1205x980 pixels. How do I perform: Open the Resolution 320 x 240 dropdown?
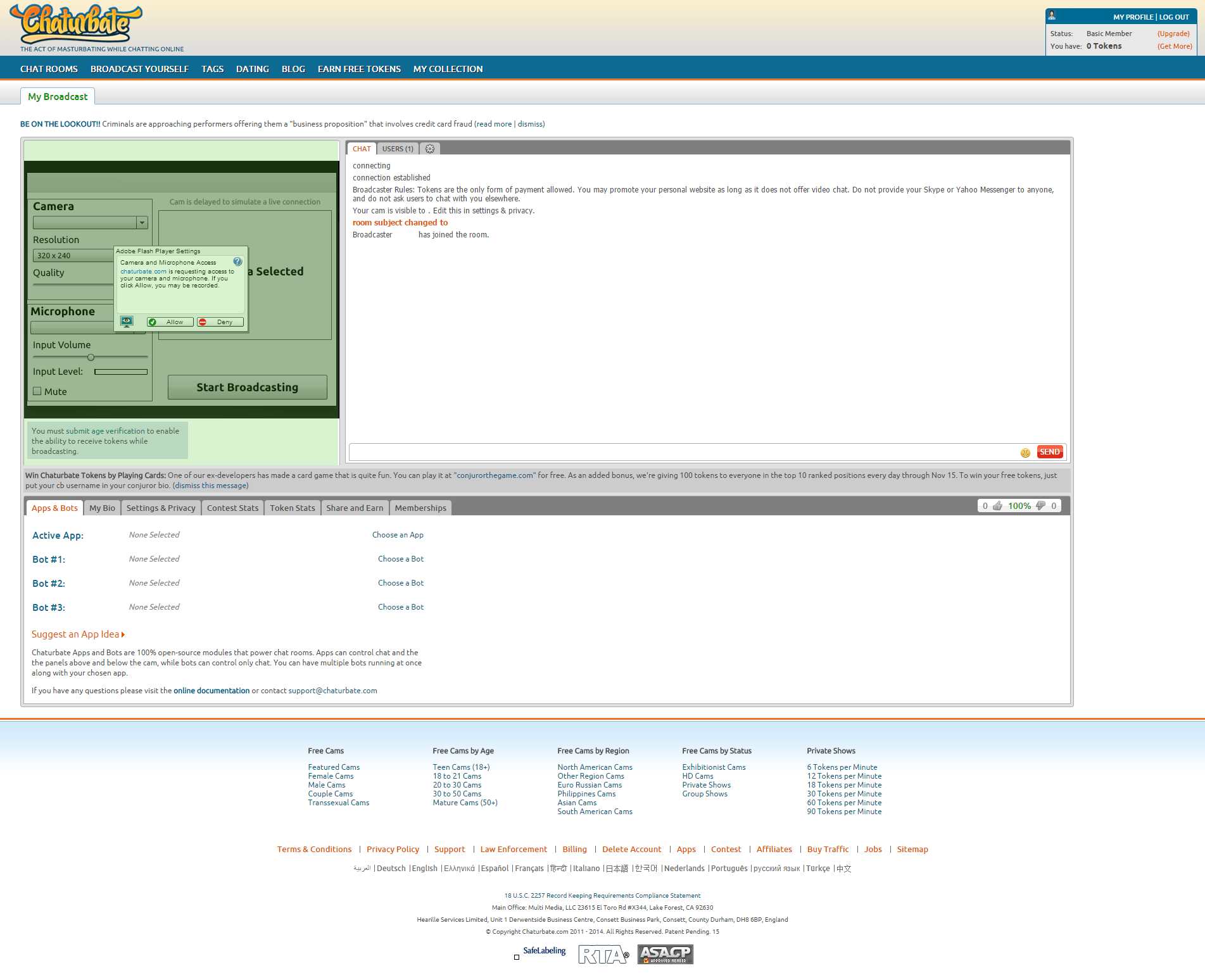click(73, 256)
